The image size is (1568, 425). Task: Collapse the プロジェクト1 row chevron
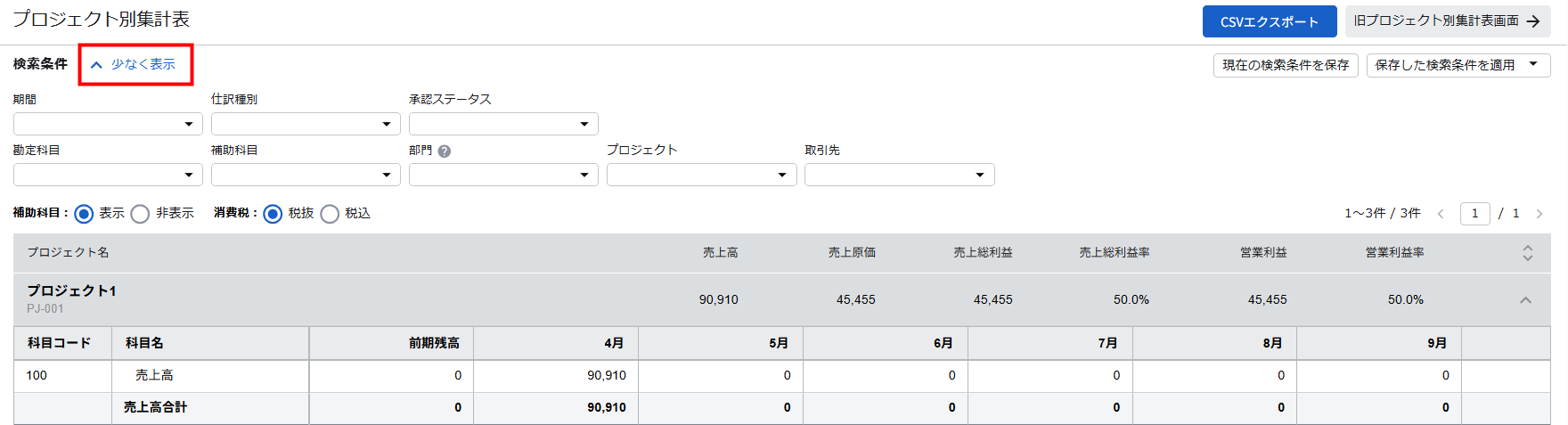[x=1525, y=300]
